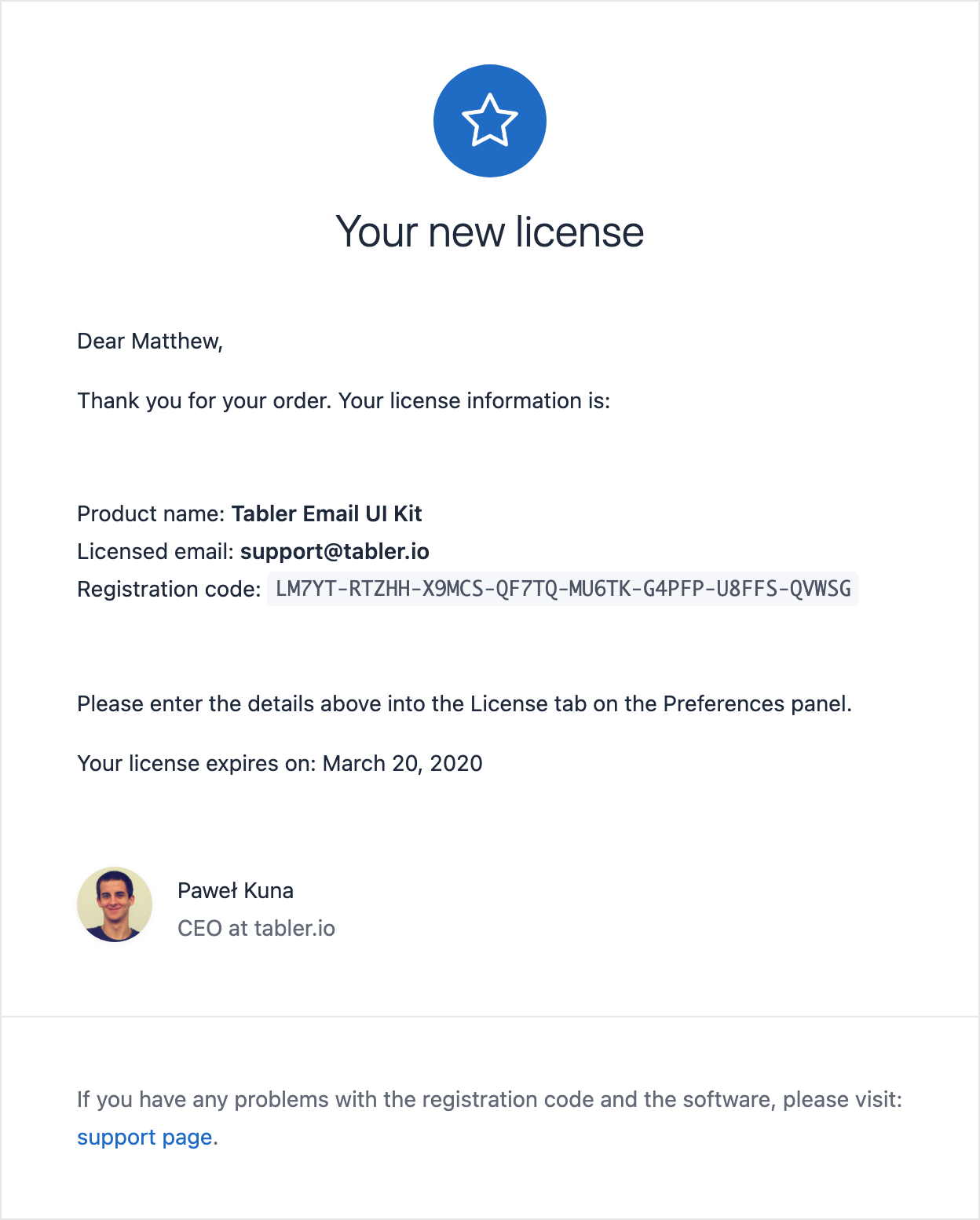Click the "Product name:" label
Image resolution: width=980 pixels, height=1220 pixels.
tap(152, 513)
